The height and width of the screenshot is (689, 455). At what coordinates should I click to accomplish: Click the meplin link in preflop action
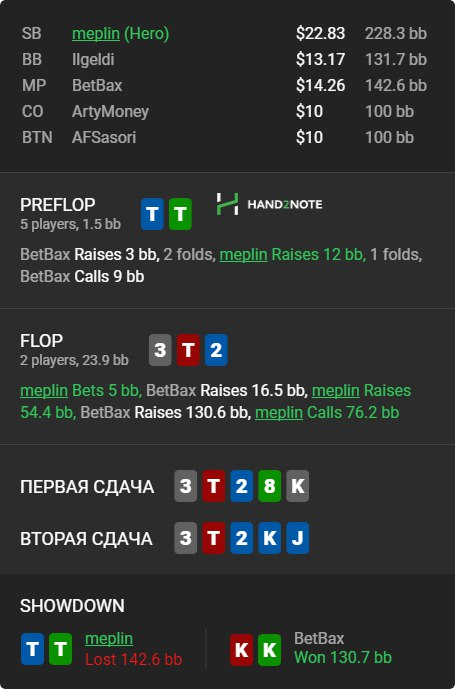coord(244,254)
